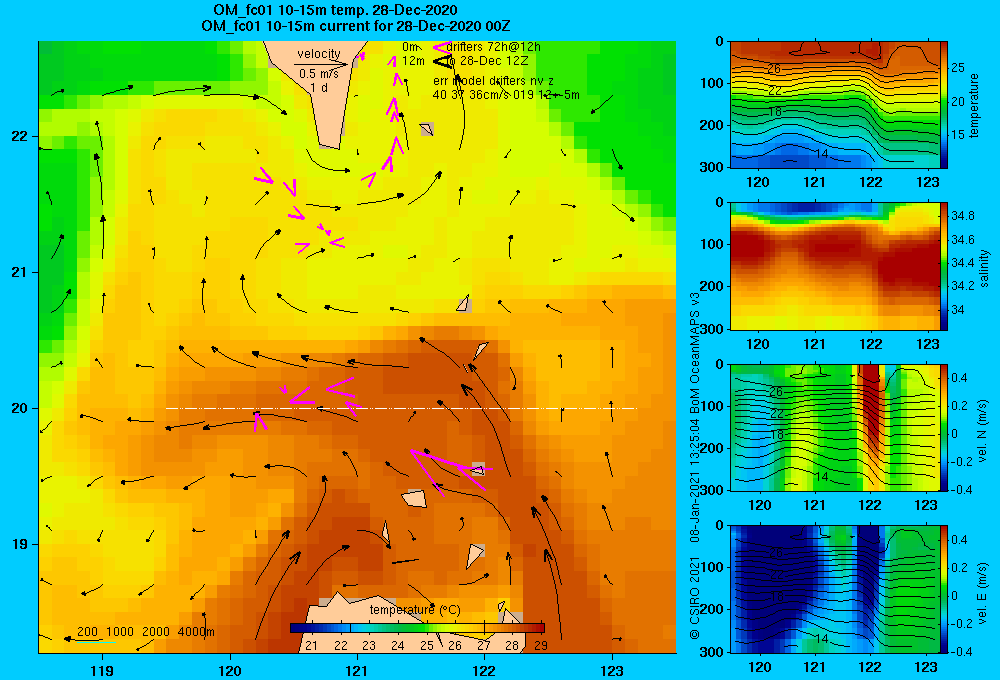Click the latitude label 22 on main map

20,137
